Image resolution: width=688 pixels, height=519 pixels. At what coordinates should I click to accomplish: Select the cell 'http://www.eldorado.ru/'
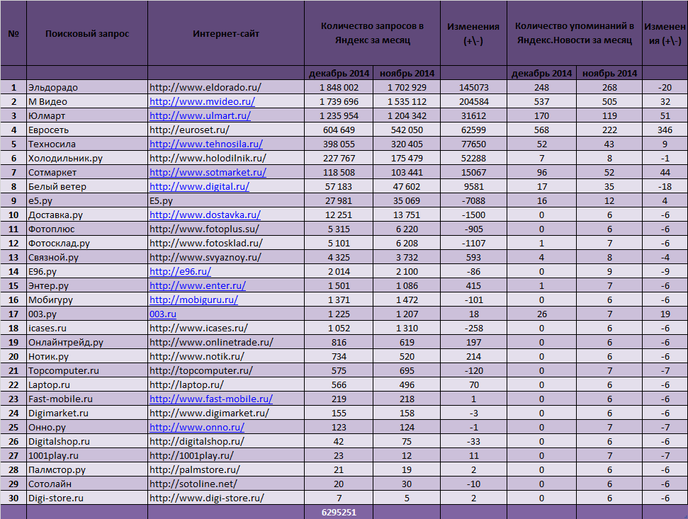(226, 87)
